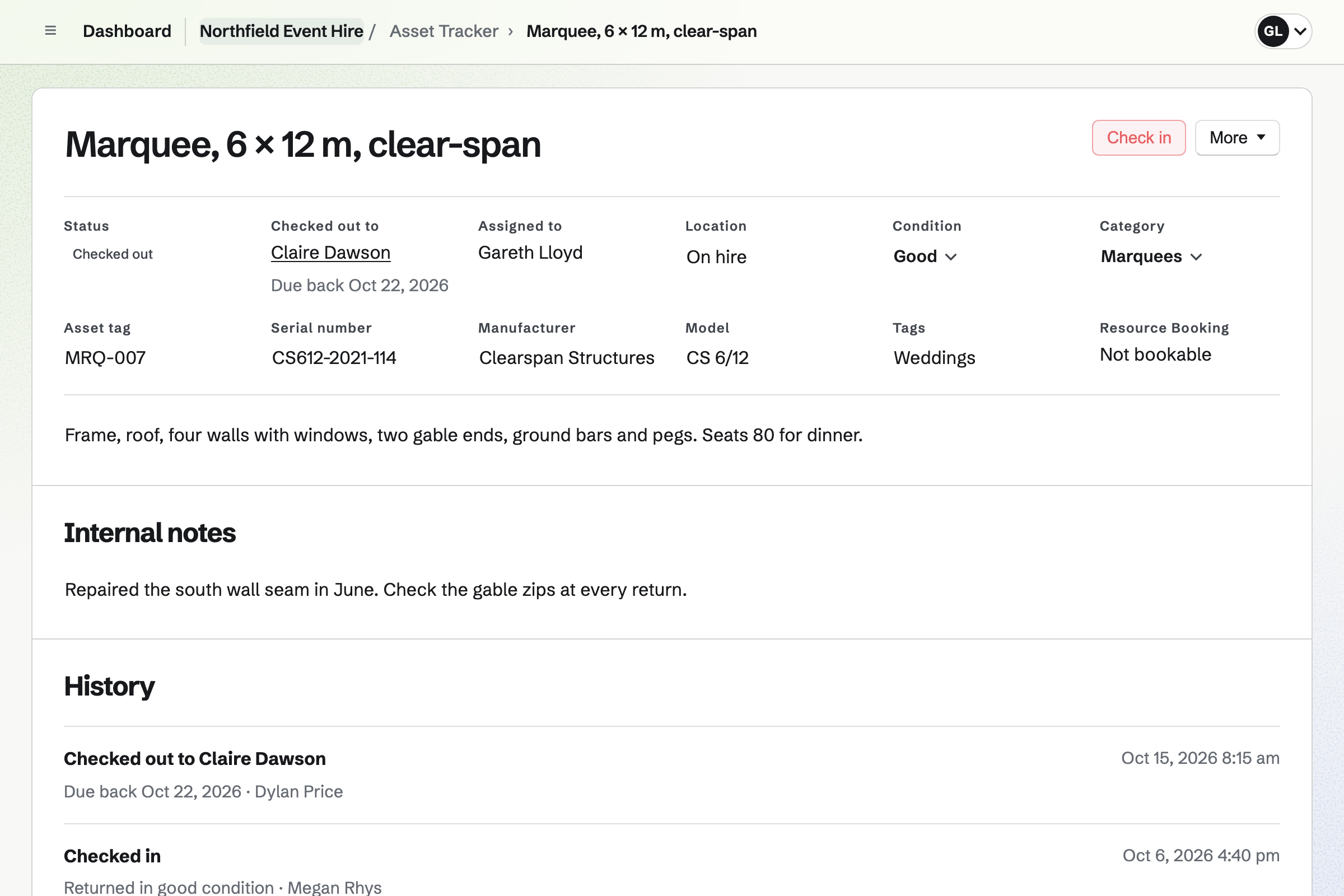Click the model value CS 6/12

(x=717, y=358)
